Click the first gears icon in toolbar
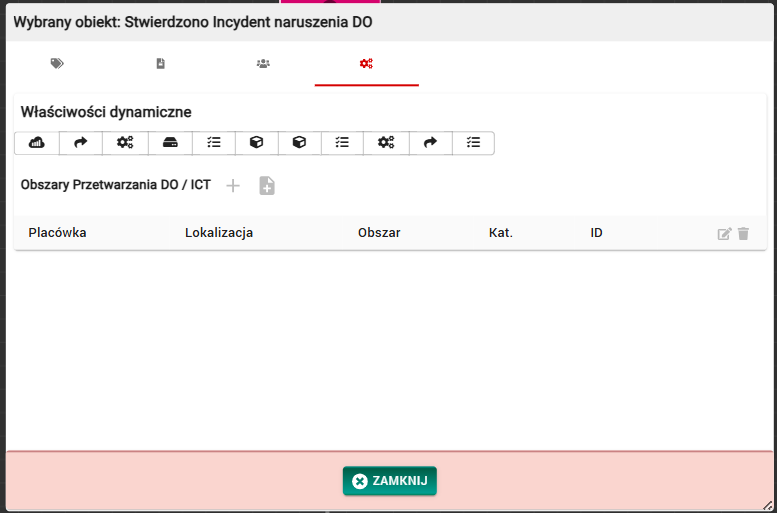 (125, 143)
